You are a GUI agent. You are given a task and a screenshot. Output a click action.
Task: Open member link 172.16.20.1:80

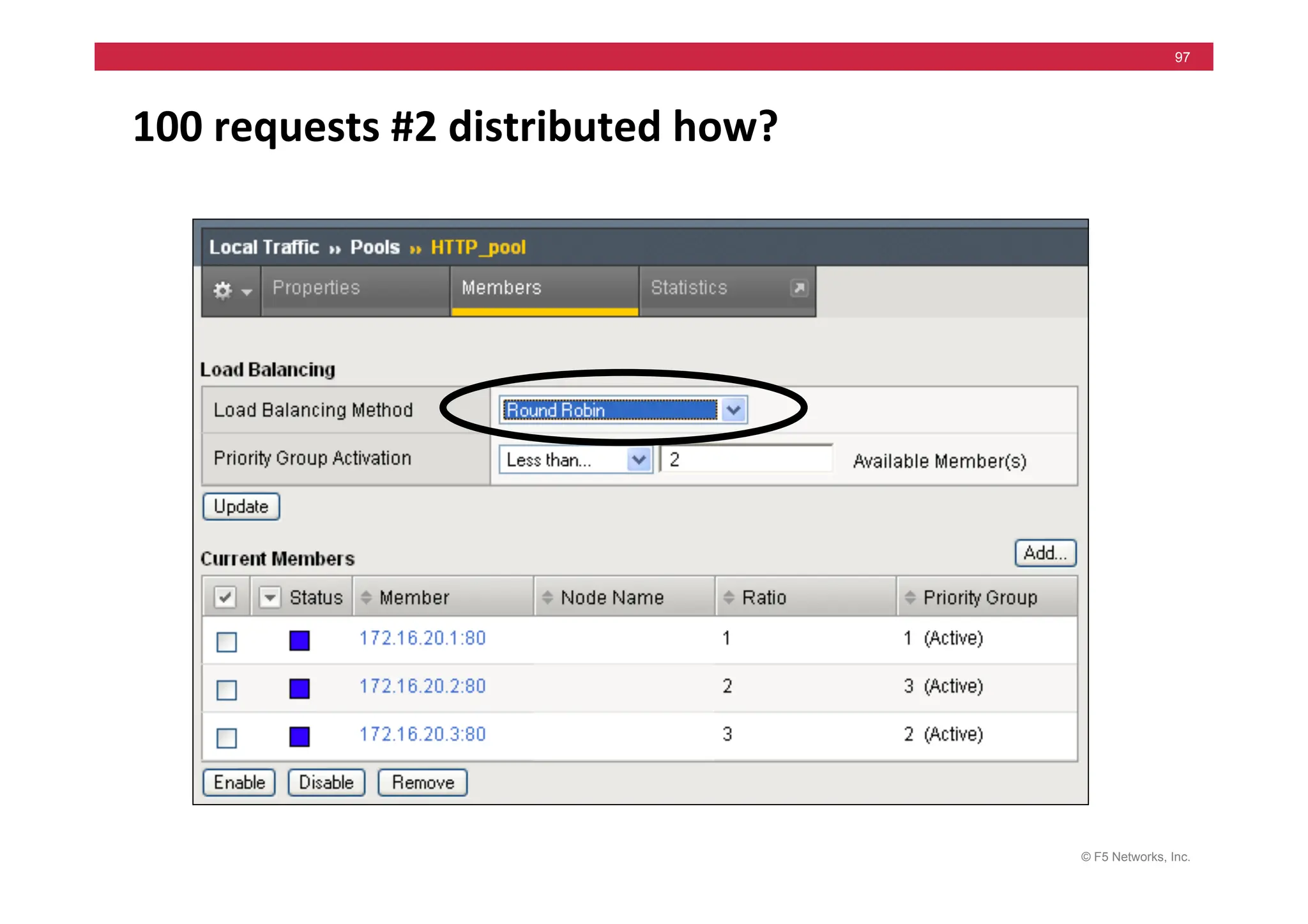point(422,638)
